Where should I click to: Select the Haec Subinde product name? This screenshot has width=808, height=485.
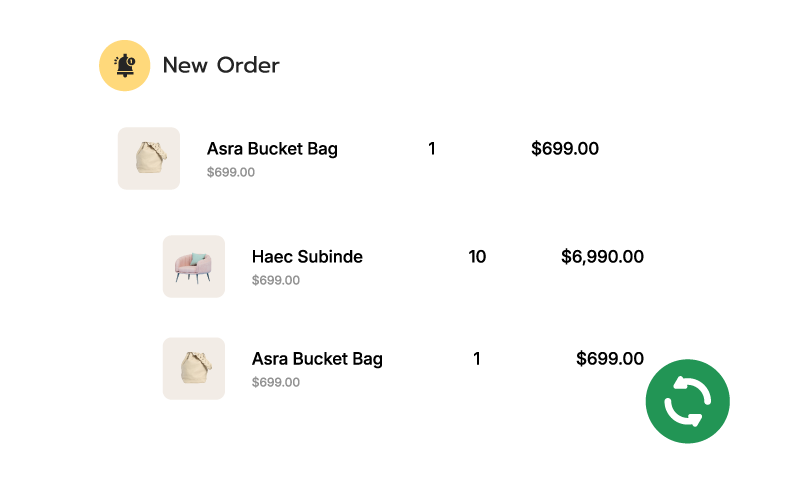point(307,257)
